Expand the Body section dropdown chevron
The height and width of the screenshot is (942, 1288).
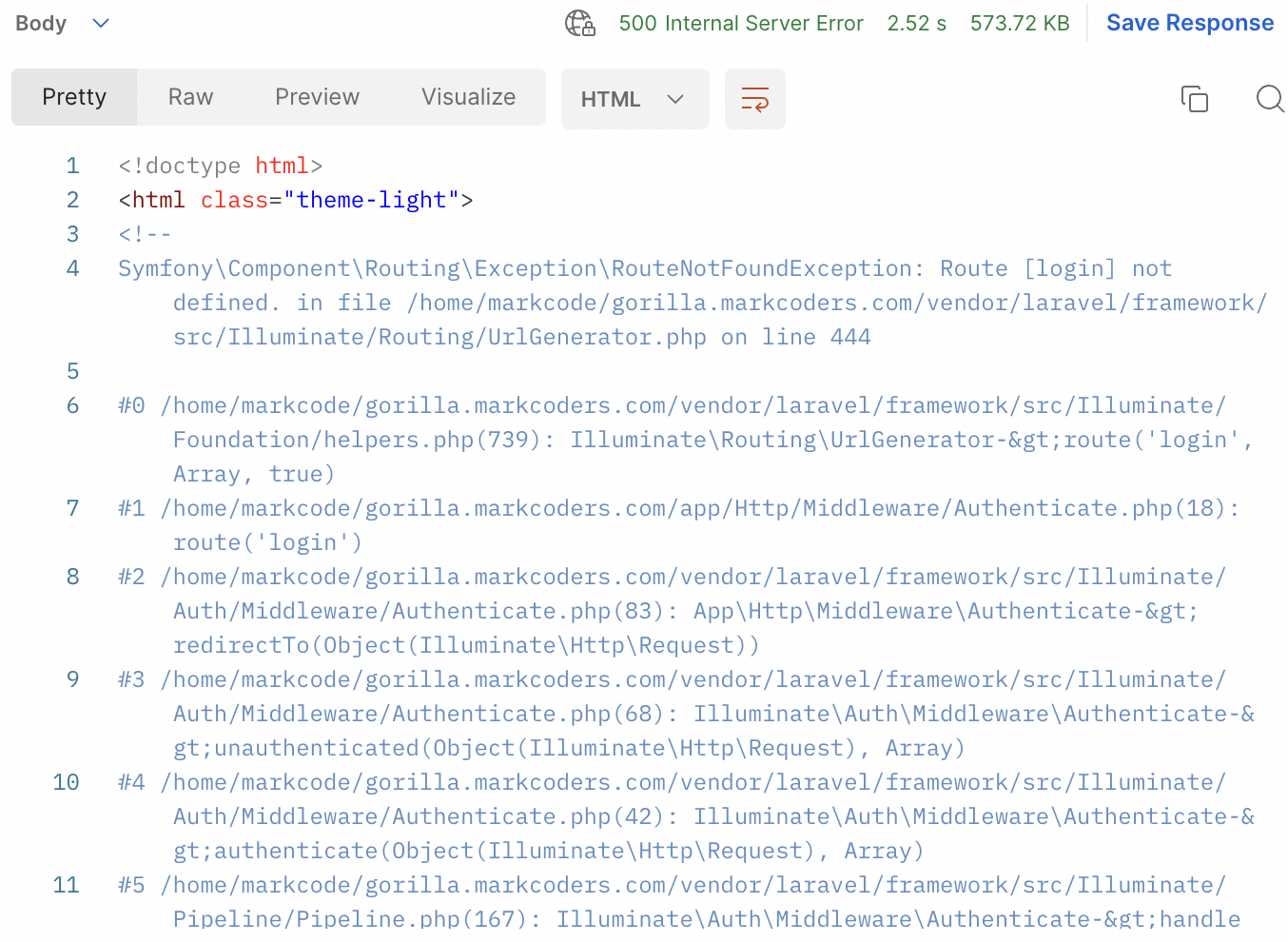(x=101, y=23)
